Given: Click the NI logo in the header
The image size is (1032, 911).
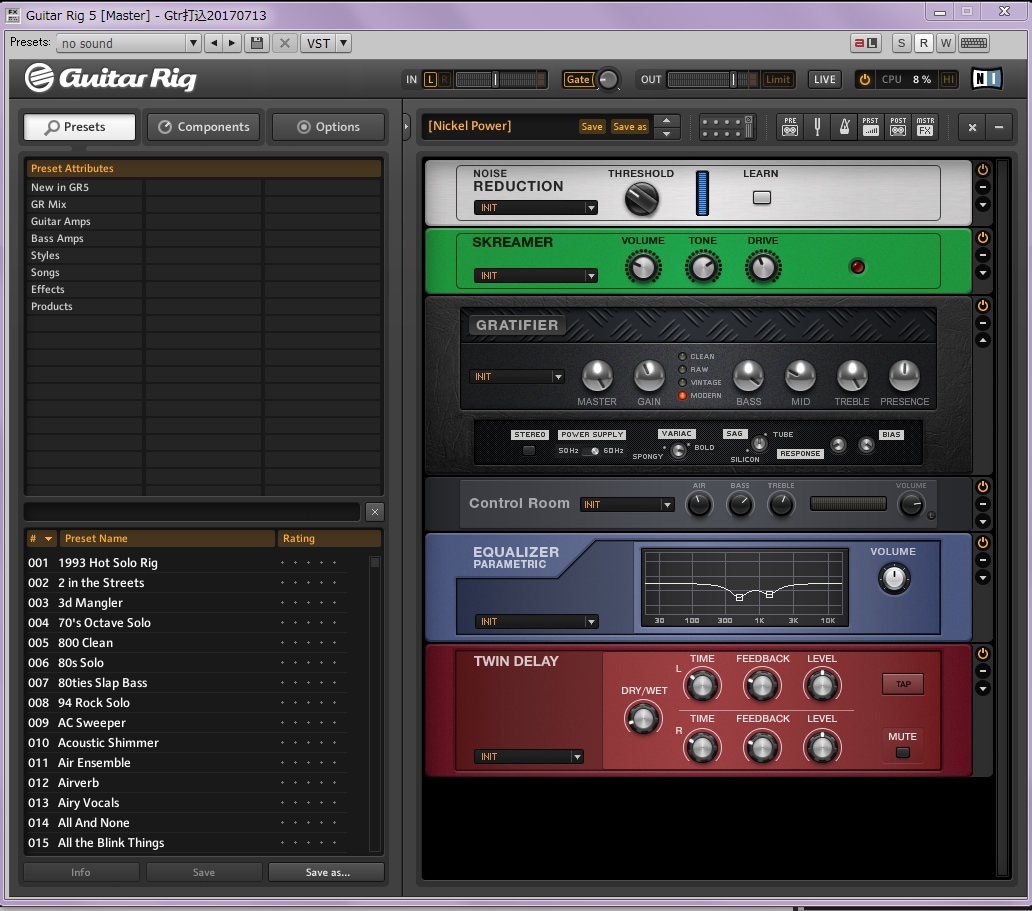Looking at the screenshot, I should click(x=986, y=79).
